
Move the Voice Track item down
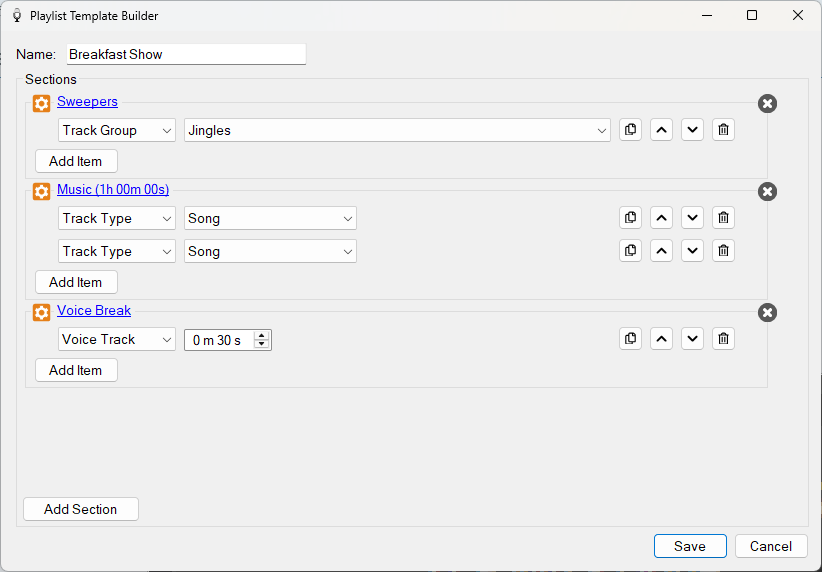pyautogui.click(x=692, y=339)
